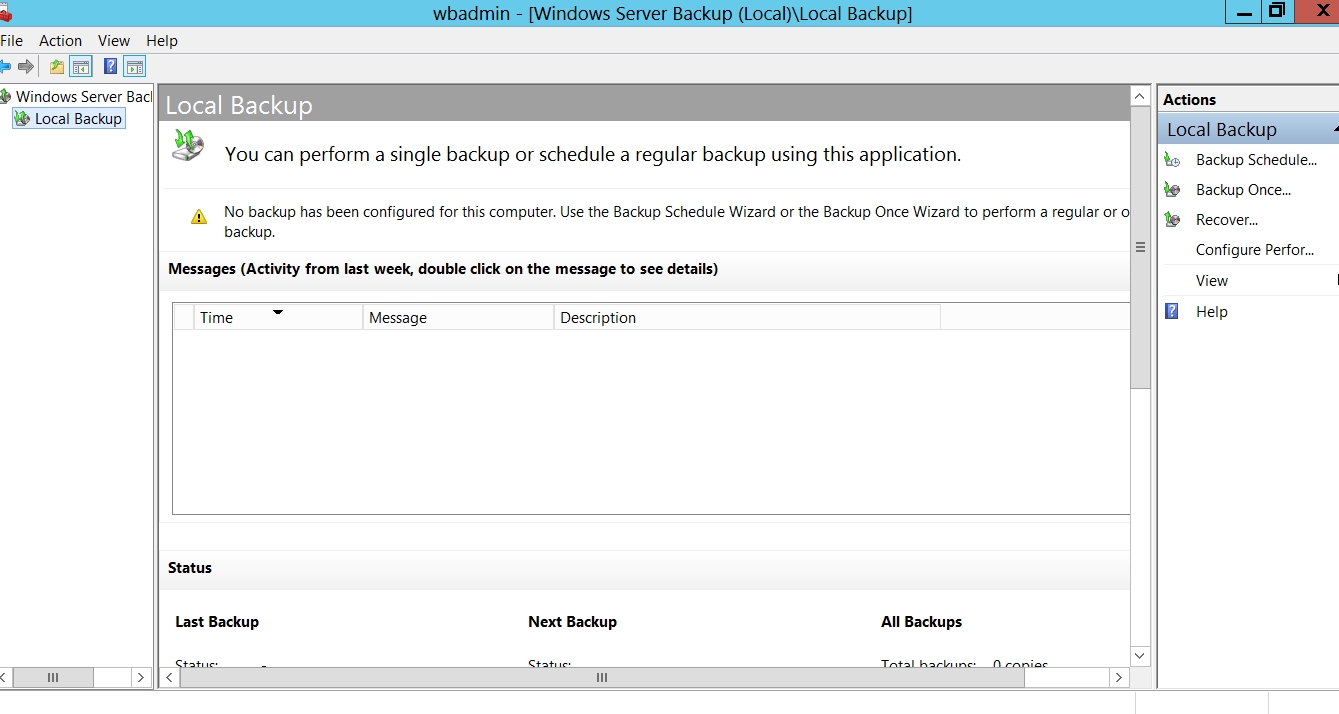The height and width of the screenshot is (714, 1339).
Task: Click the Description column header
Action: (x=747, y=317)
